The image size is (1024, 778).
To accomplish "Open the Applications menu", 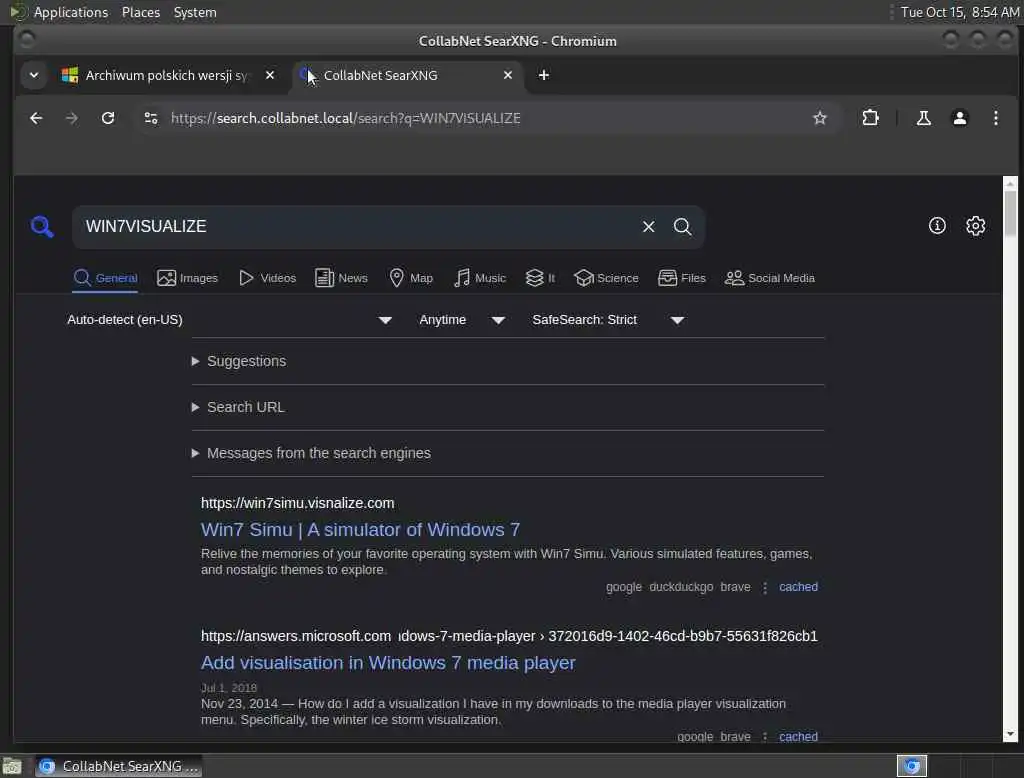I will click(70, 12).
